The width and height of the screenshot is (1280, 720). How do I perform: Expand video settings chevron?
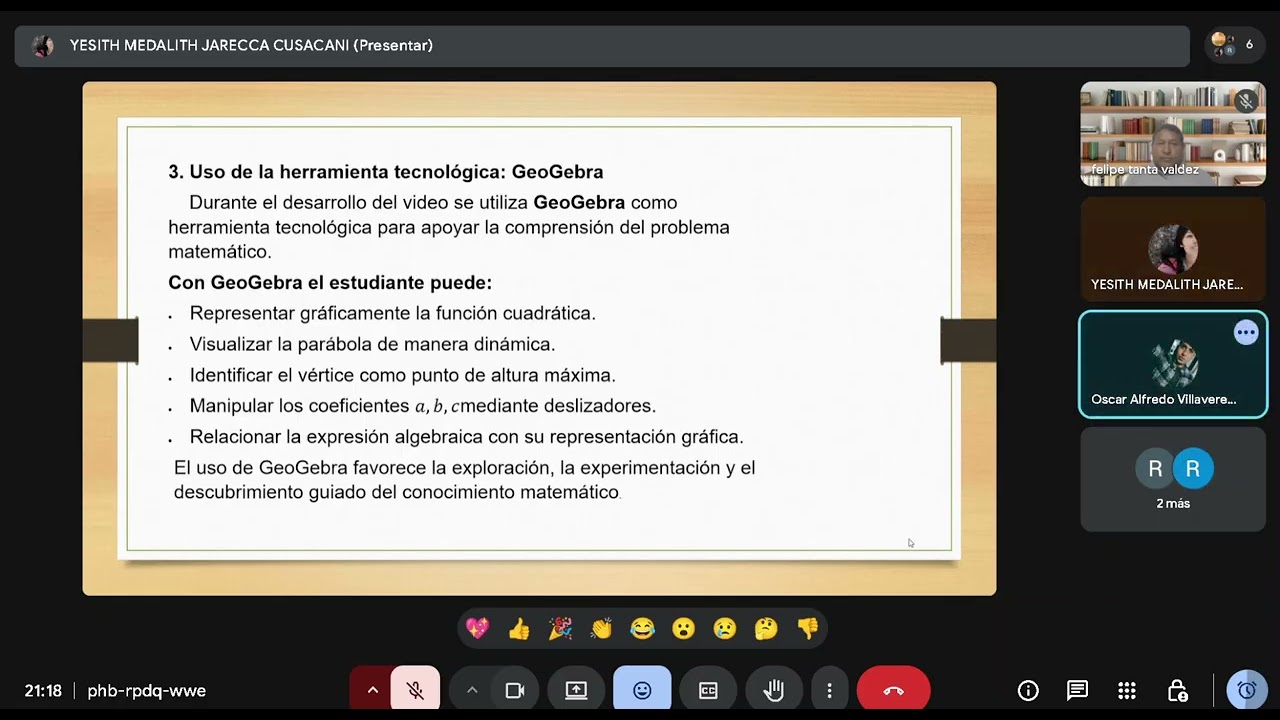[x=472, y=690]
